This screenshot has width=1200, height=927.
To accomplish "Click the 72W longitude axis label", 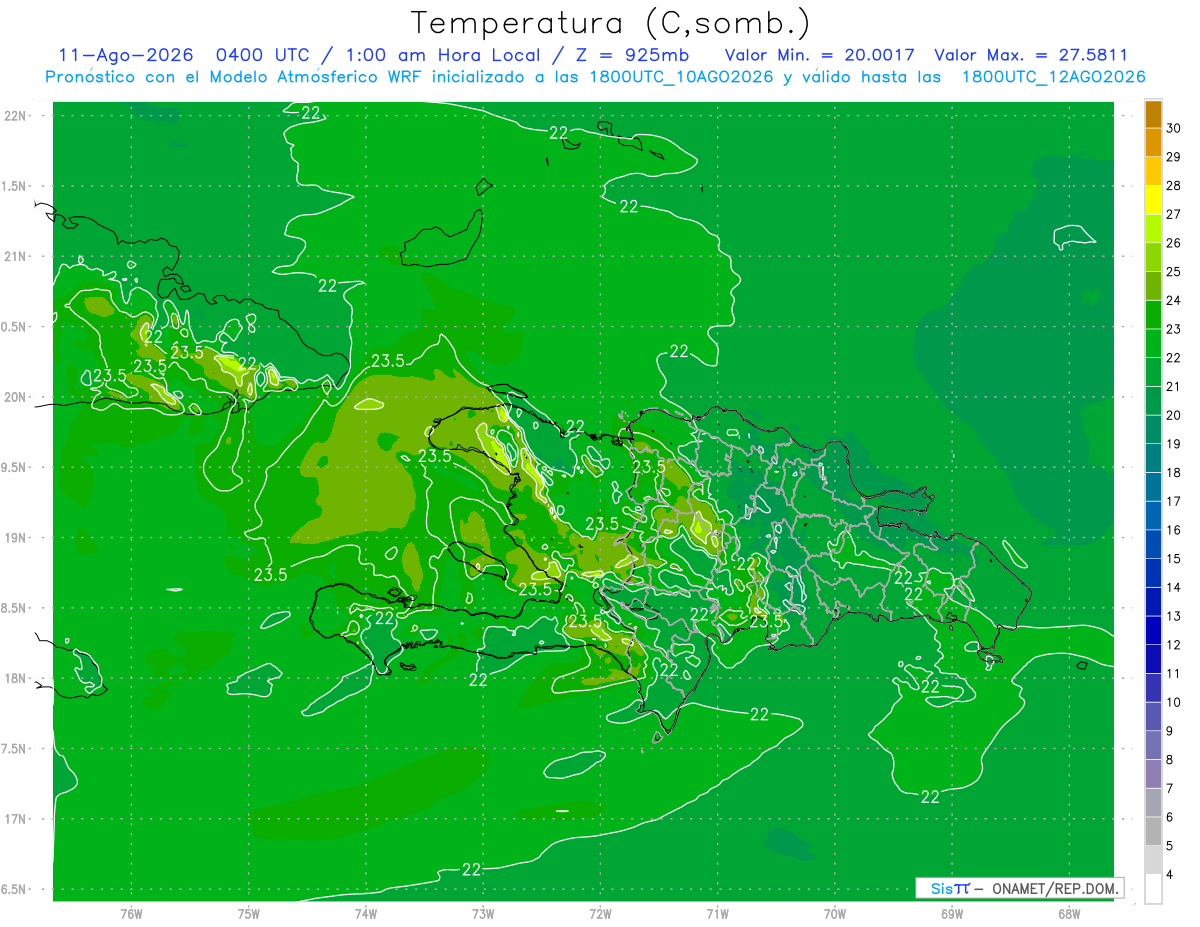I will point(600,913).
